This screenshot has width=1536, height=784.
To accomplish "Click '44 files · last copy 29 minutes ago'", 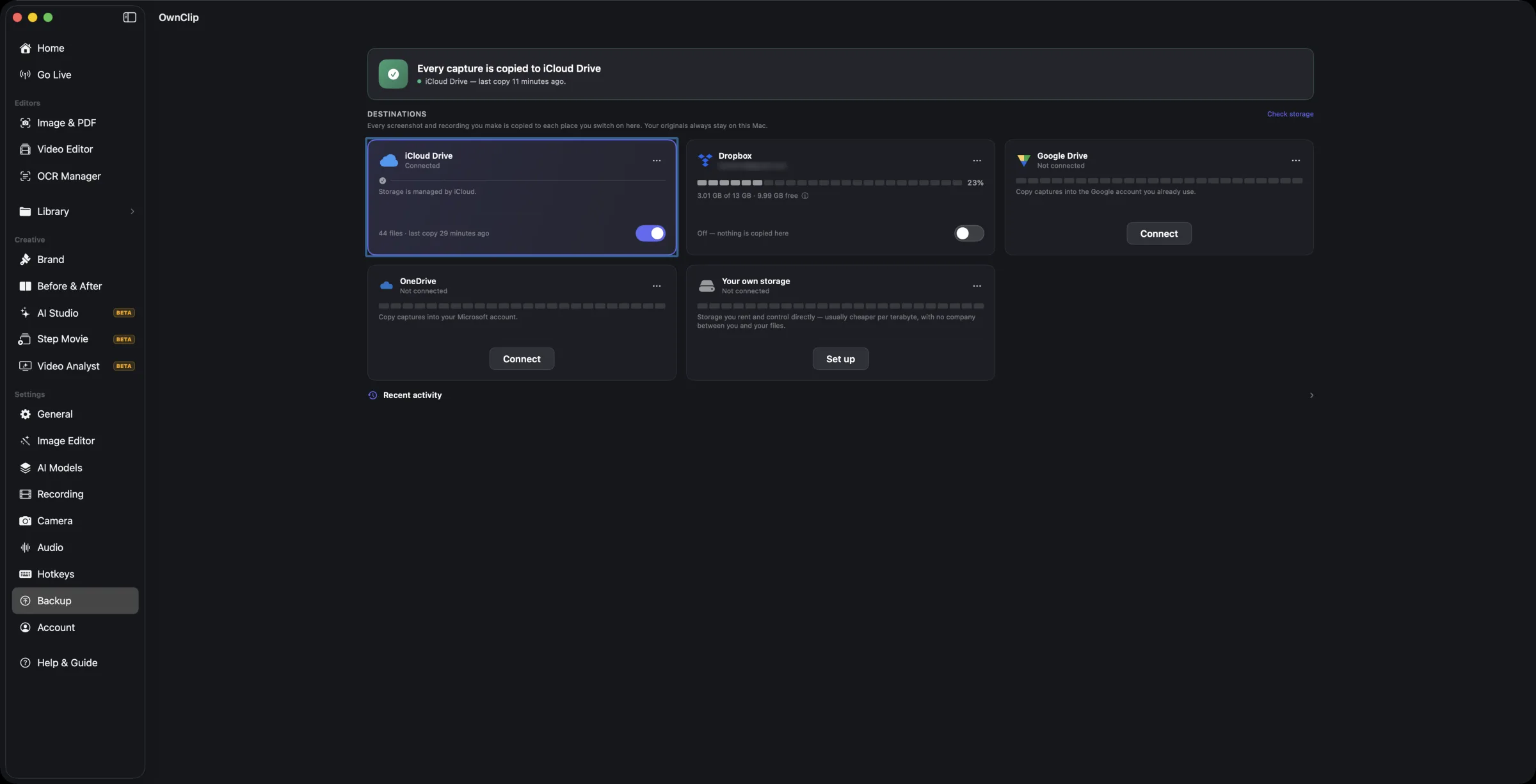I will (x=433, y=234).
